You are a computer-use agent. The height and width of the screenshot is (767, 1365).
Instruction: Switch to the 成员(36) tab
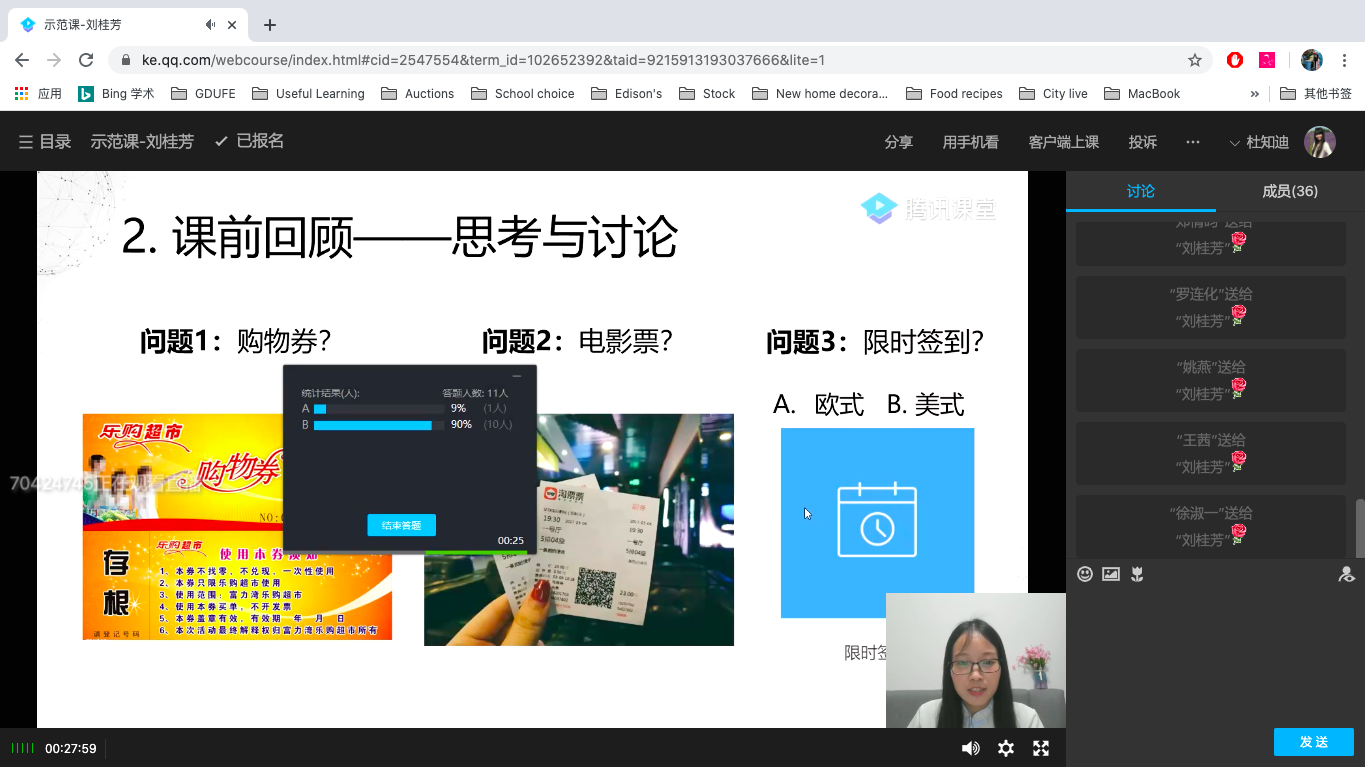1290,191
